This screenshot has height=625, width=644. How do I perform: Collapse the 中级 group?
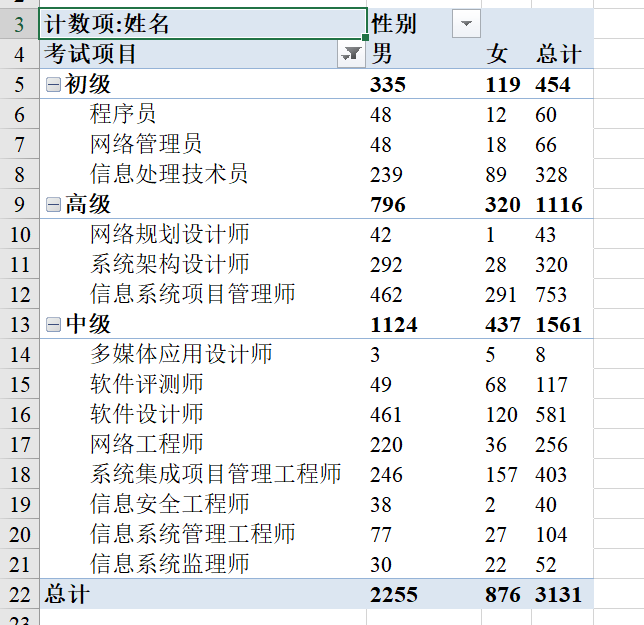click(x=53, y=325)
